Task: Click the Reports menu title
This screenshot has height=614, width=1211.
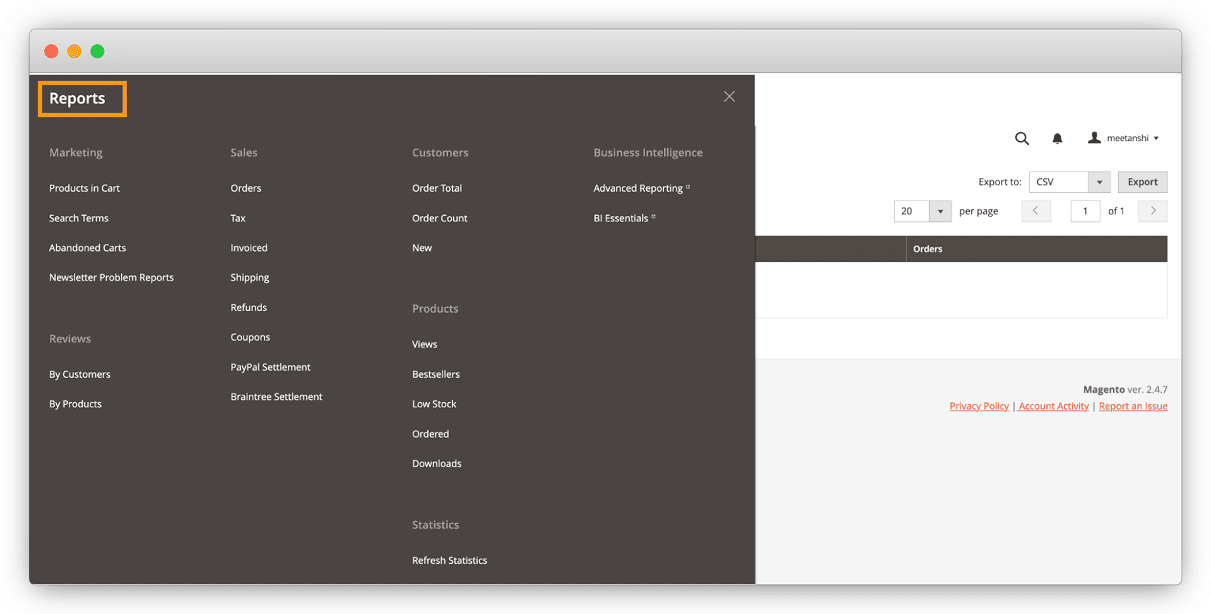Action: [77, 98]
